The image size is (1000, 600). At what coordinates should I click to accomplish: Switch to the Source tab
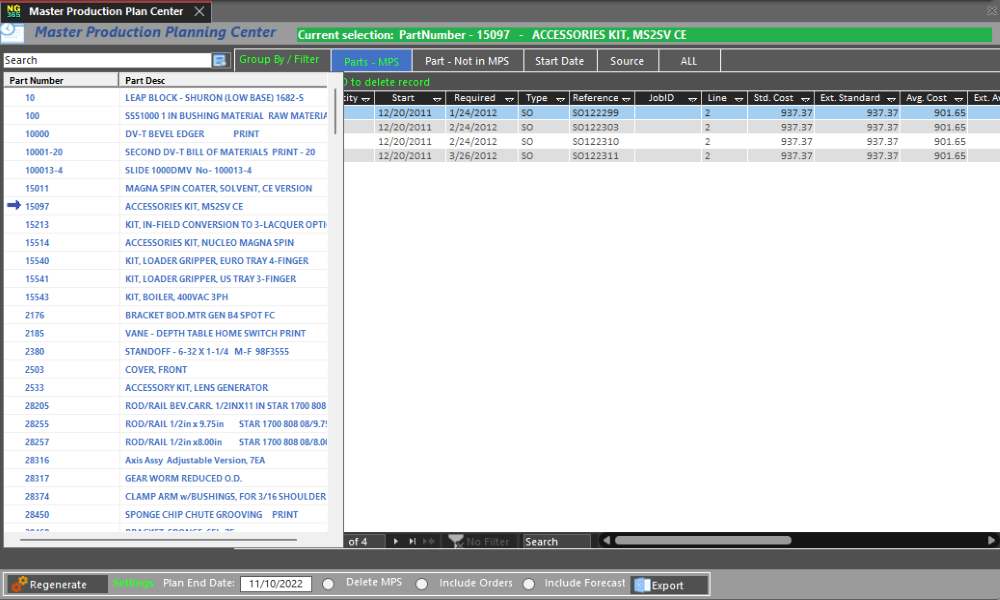pos(627,61)
